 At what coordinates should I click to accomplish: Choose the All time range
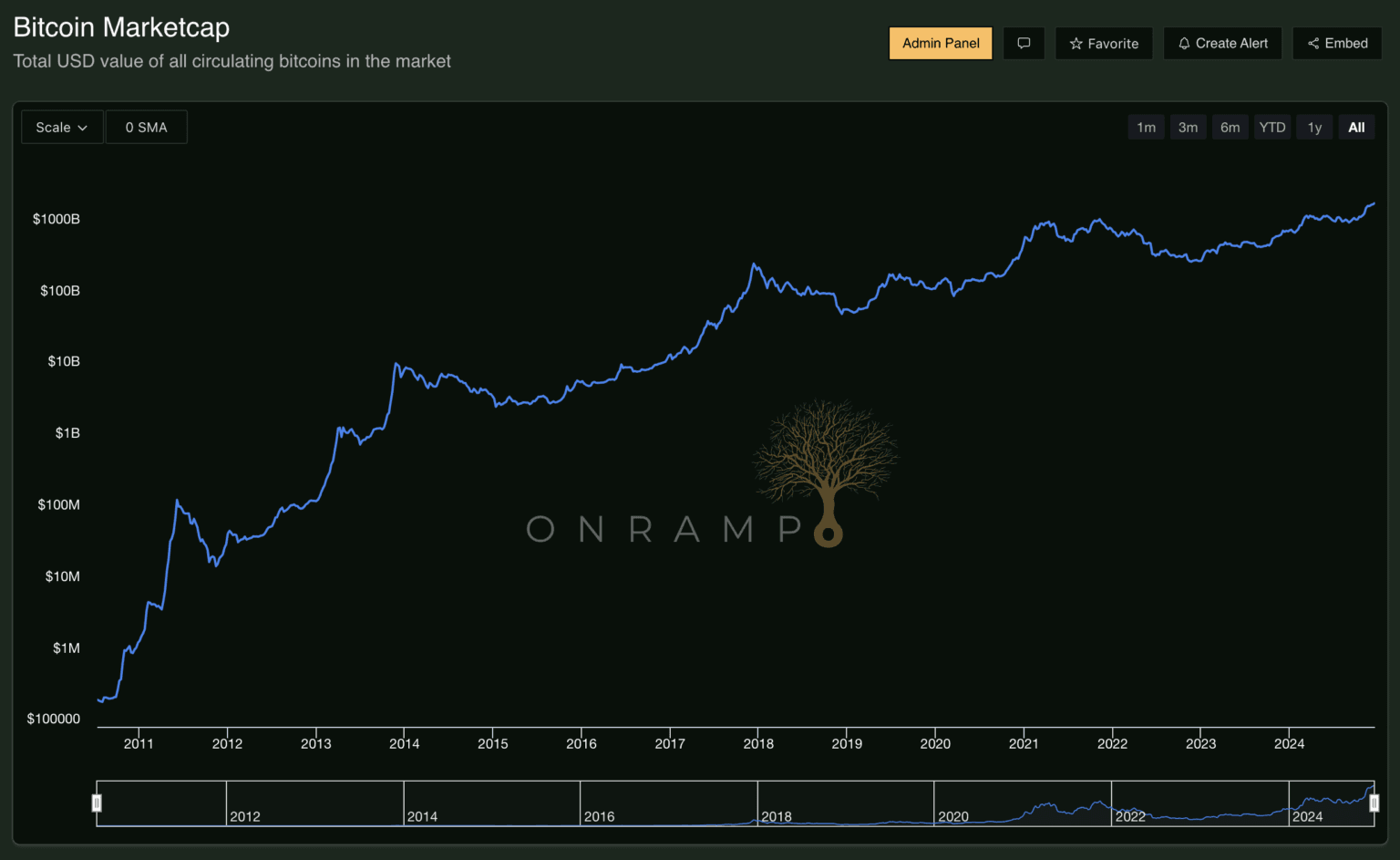1356,128
